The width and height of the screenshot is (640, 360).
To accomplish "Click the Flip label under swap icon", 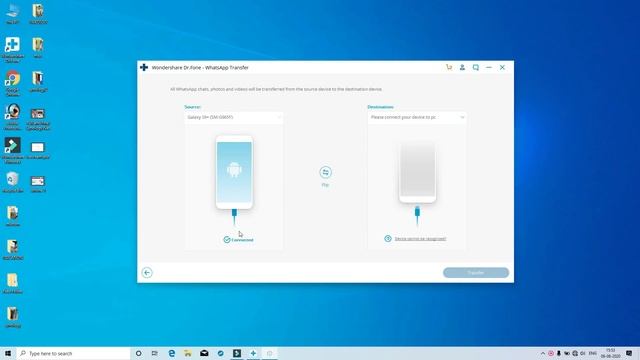I will pos(325,185).
